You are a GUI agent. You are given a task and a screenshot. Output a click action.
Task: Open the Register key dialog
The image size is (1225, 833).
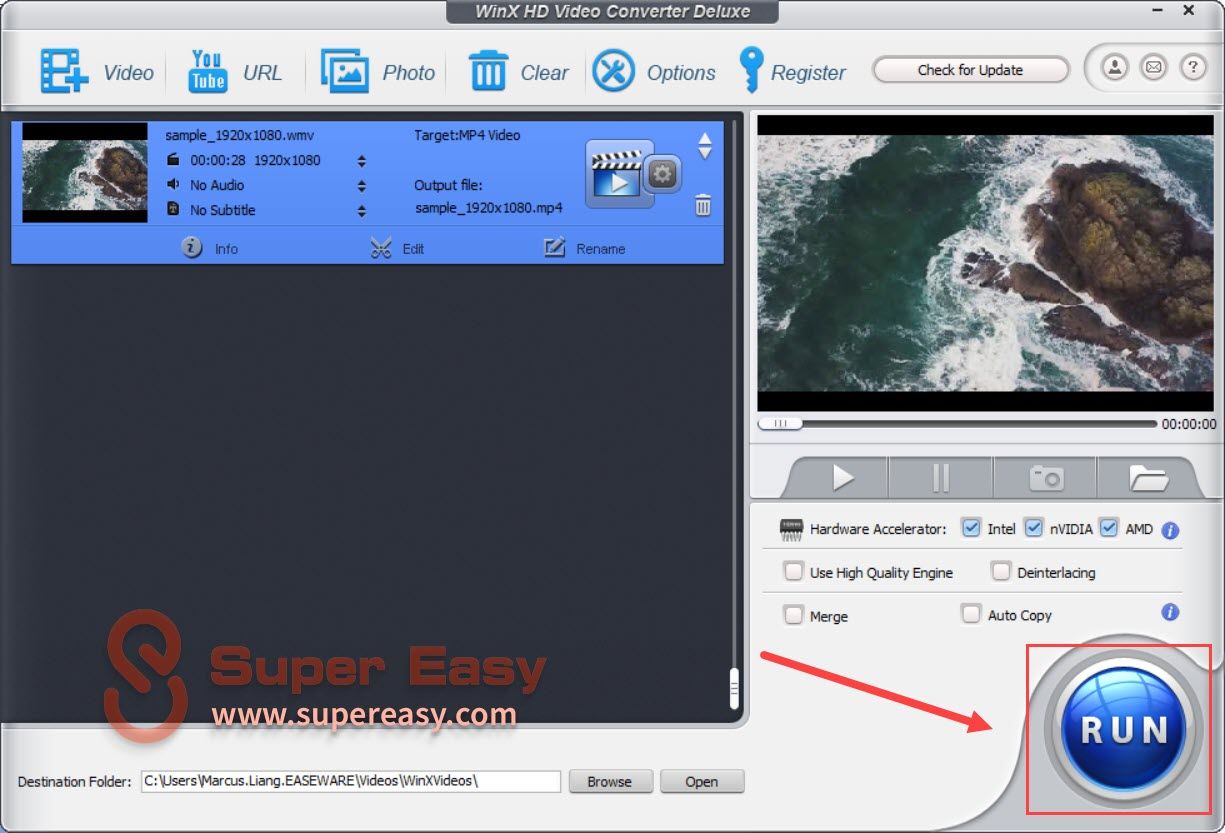coord(792,72)
